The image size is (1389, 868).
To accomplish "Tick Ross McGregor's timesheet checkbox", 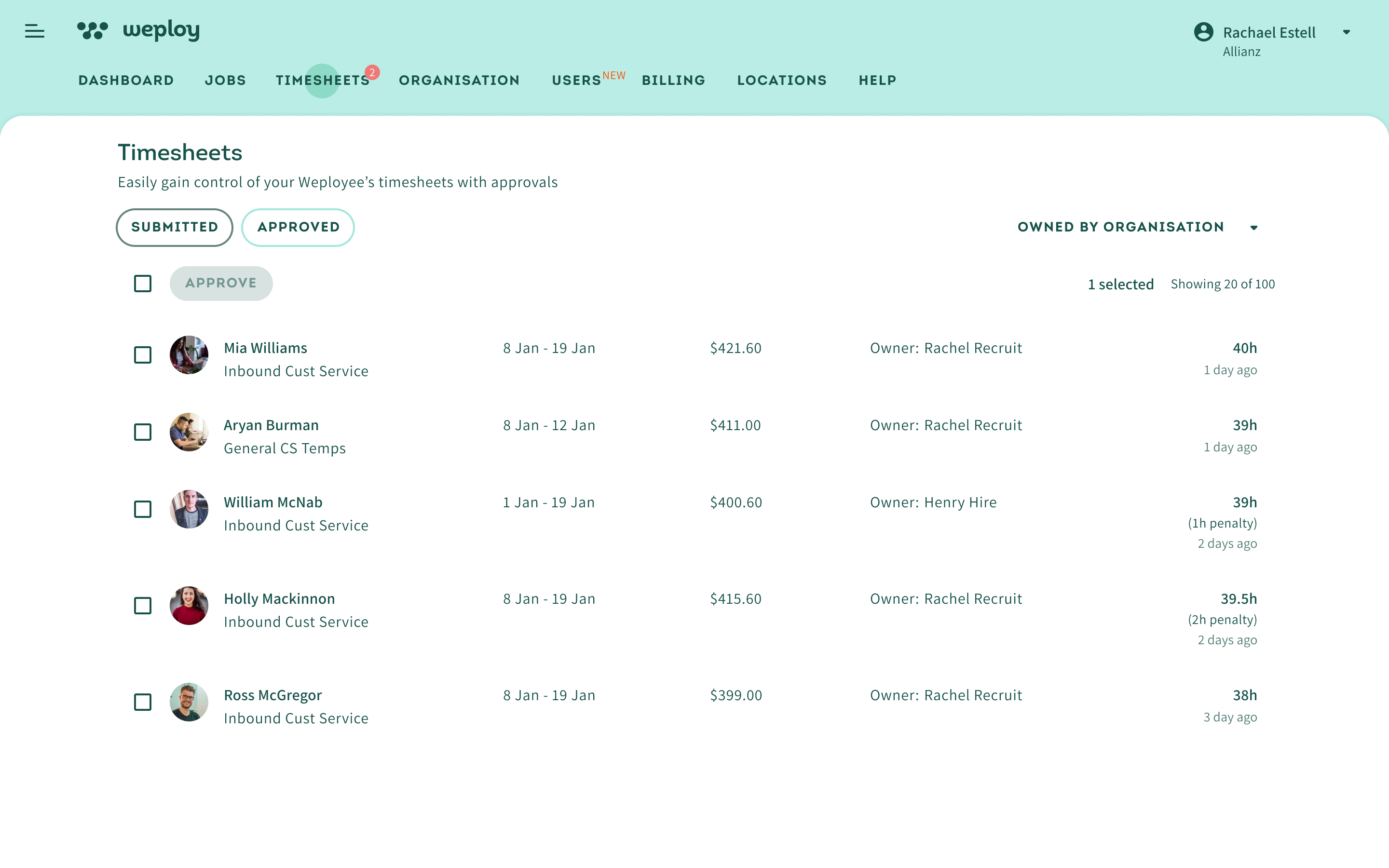I will 142,702.
